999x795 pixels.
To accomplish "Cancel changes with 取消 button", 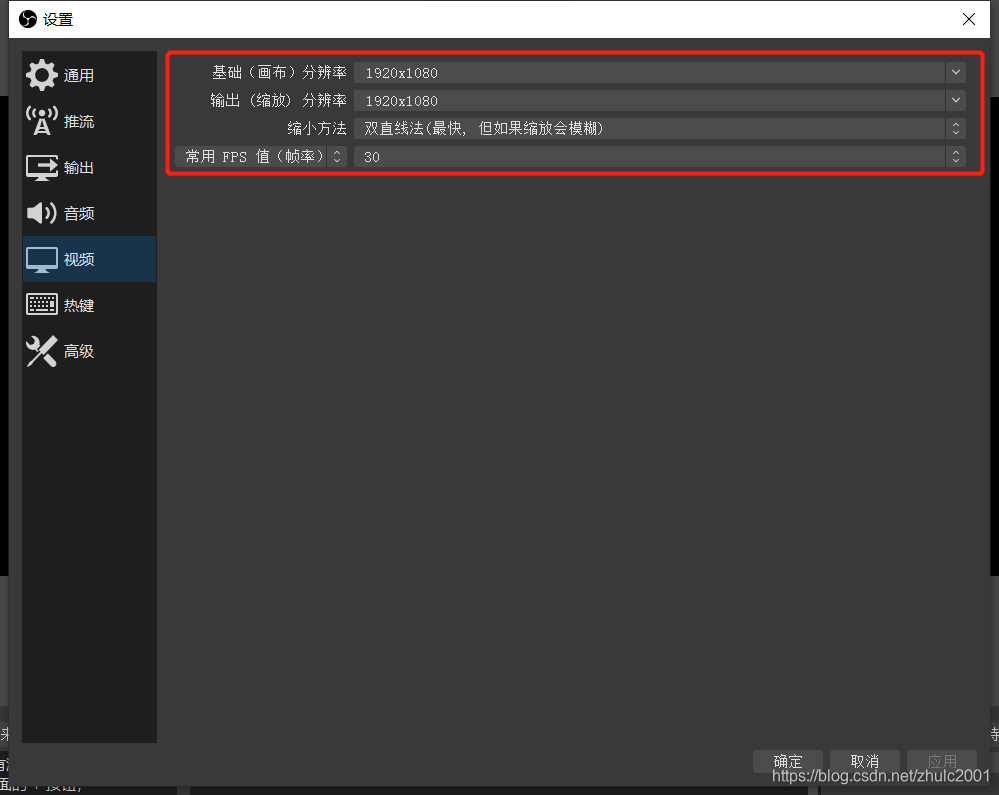I will 865,761.
